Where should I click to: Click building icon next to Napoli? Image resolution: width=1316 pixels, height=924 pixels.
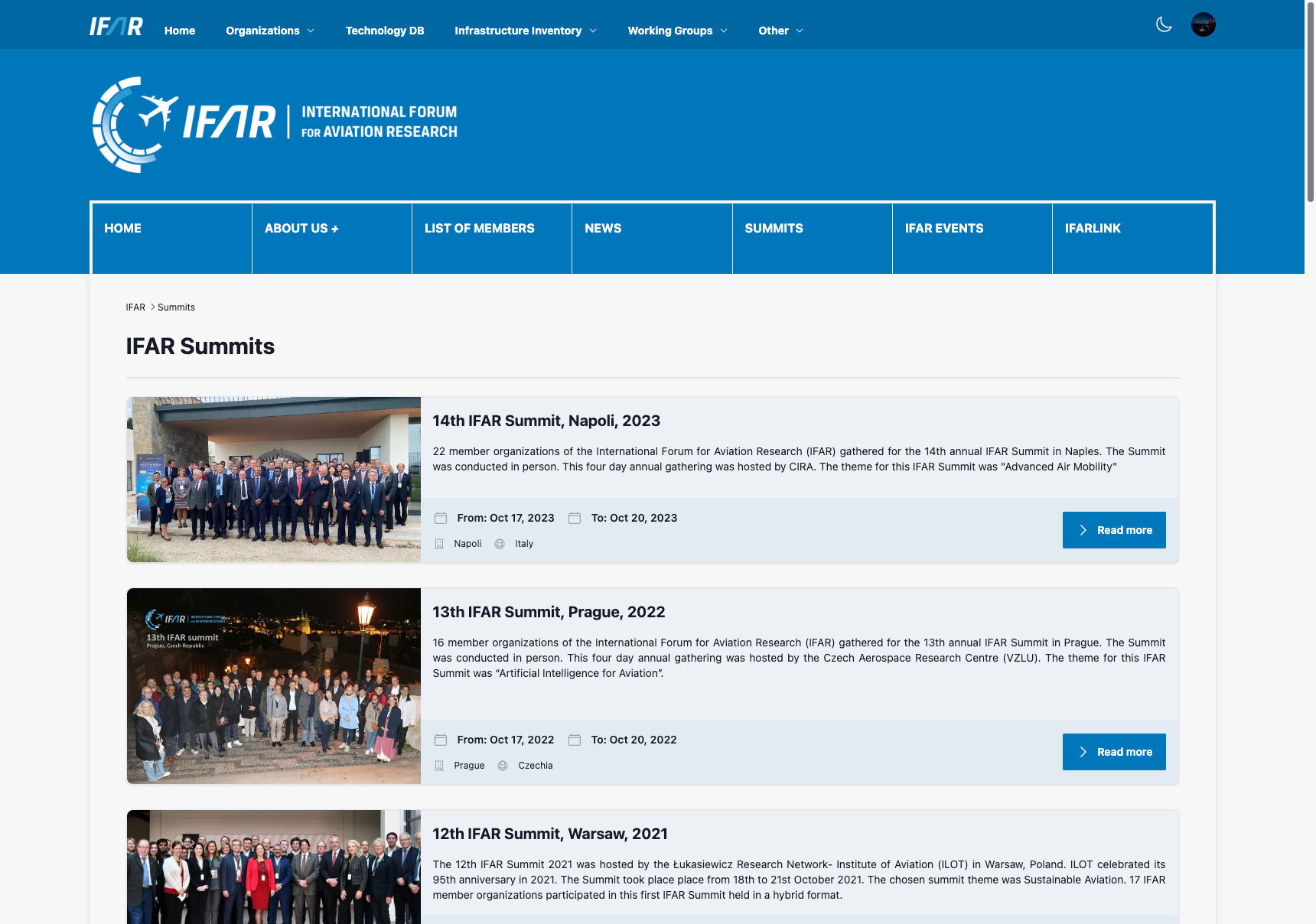(439, 544)
